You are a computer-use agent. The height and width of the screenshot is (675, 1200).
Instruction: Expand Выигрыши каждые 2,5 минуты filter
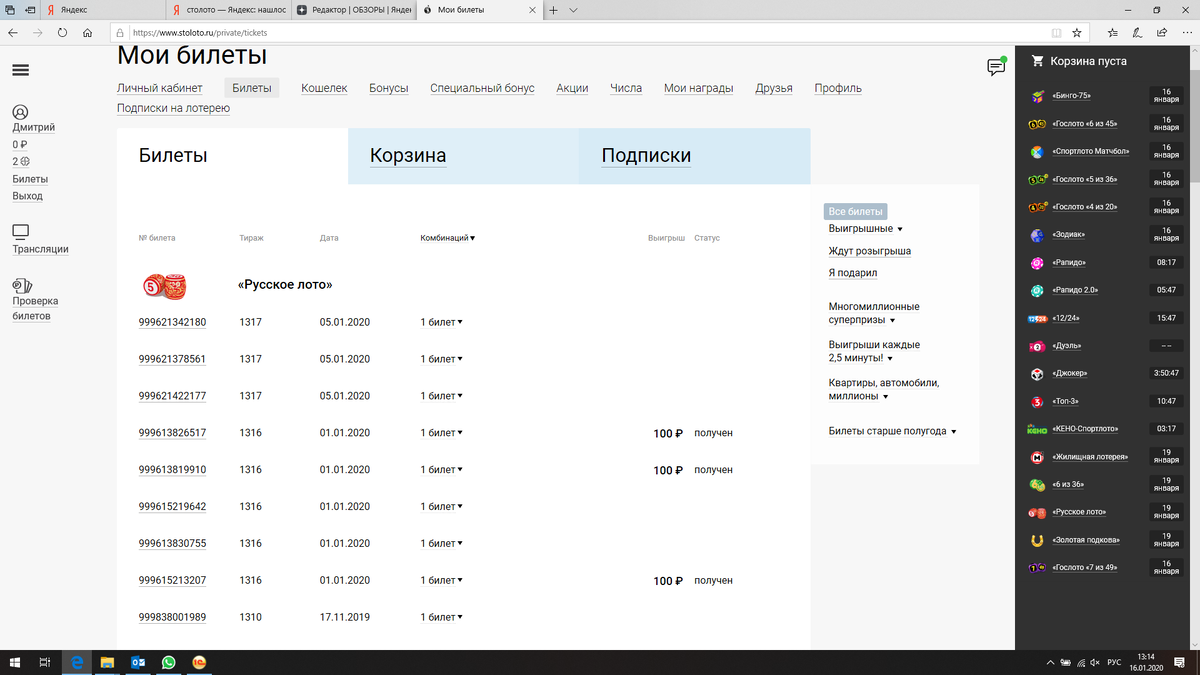(874, 351)
